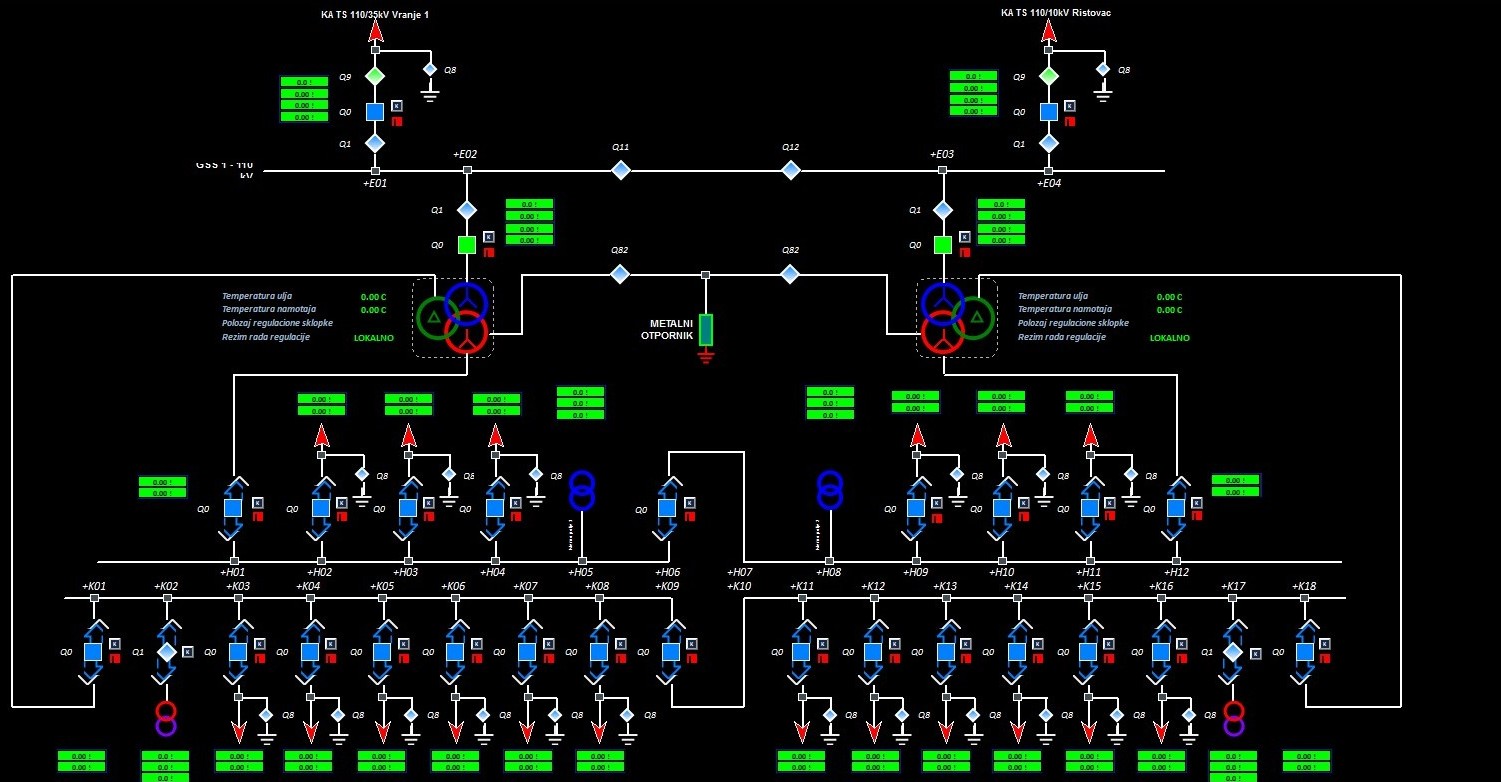Select withdrawable breaker Q0 in bay +H09

point(917,508)
